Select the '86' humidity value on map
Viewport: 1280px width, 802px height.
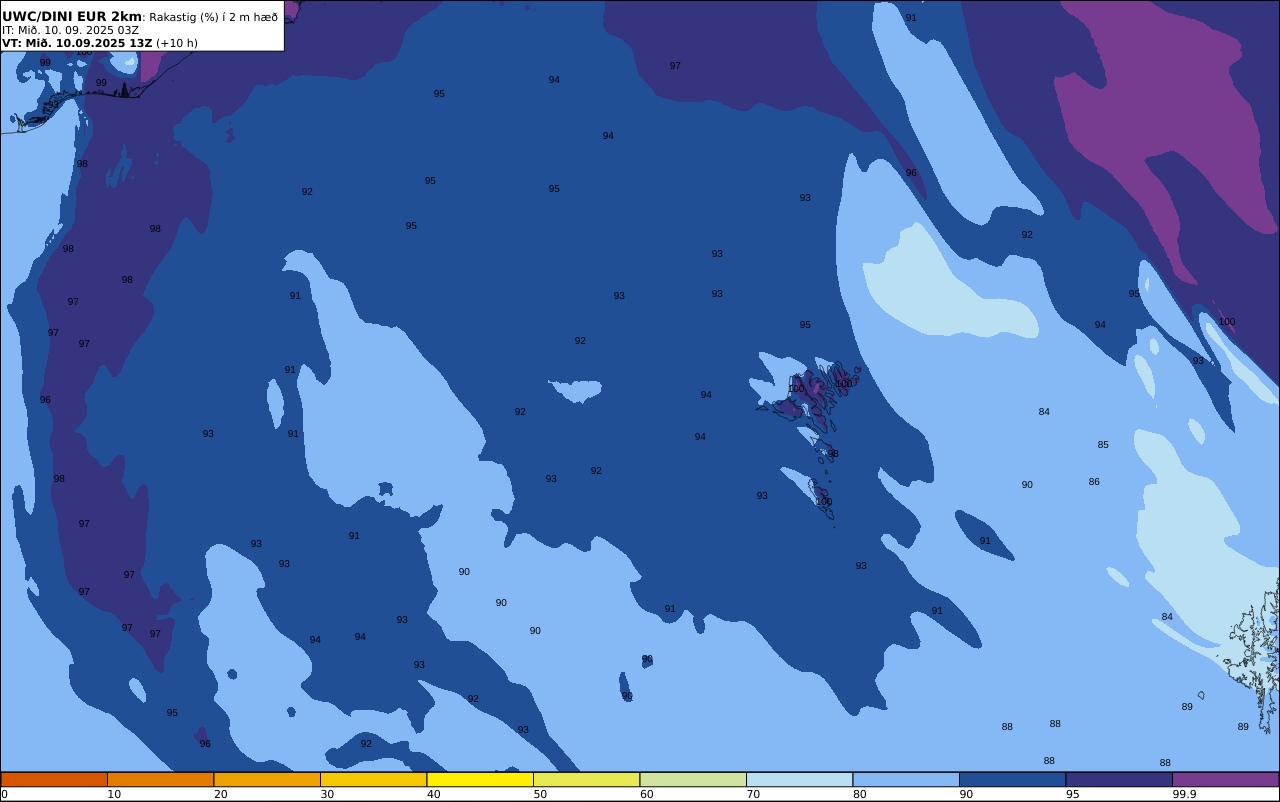click(1094, 482)
